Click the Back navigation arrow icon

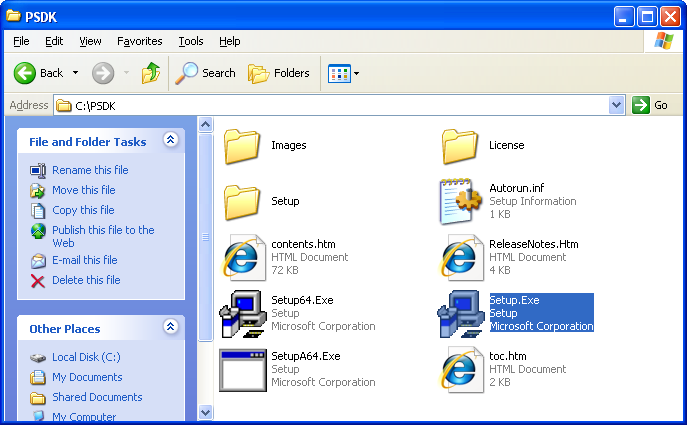point(27,73)
